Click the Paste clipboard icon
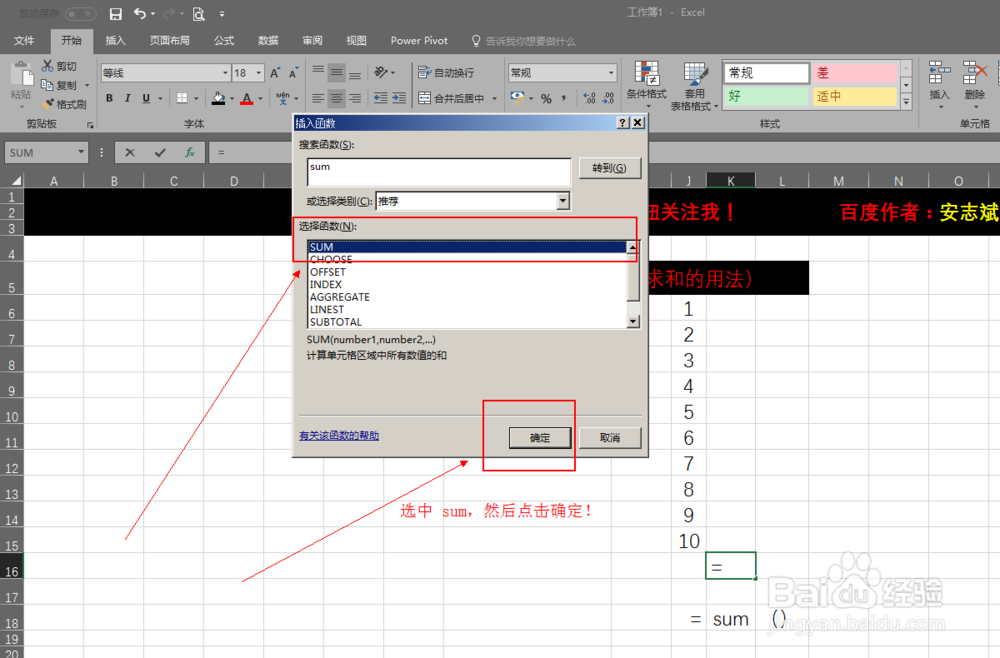 (x=22, y=75)
